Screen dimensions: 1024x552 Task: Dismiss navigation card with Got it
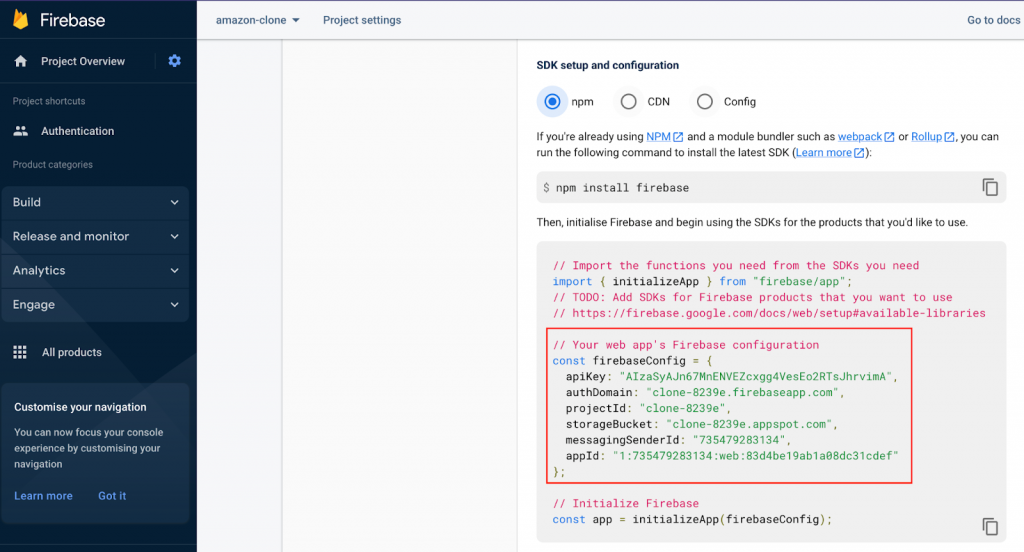point(112,496)
